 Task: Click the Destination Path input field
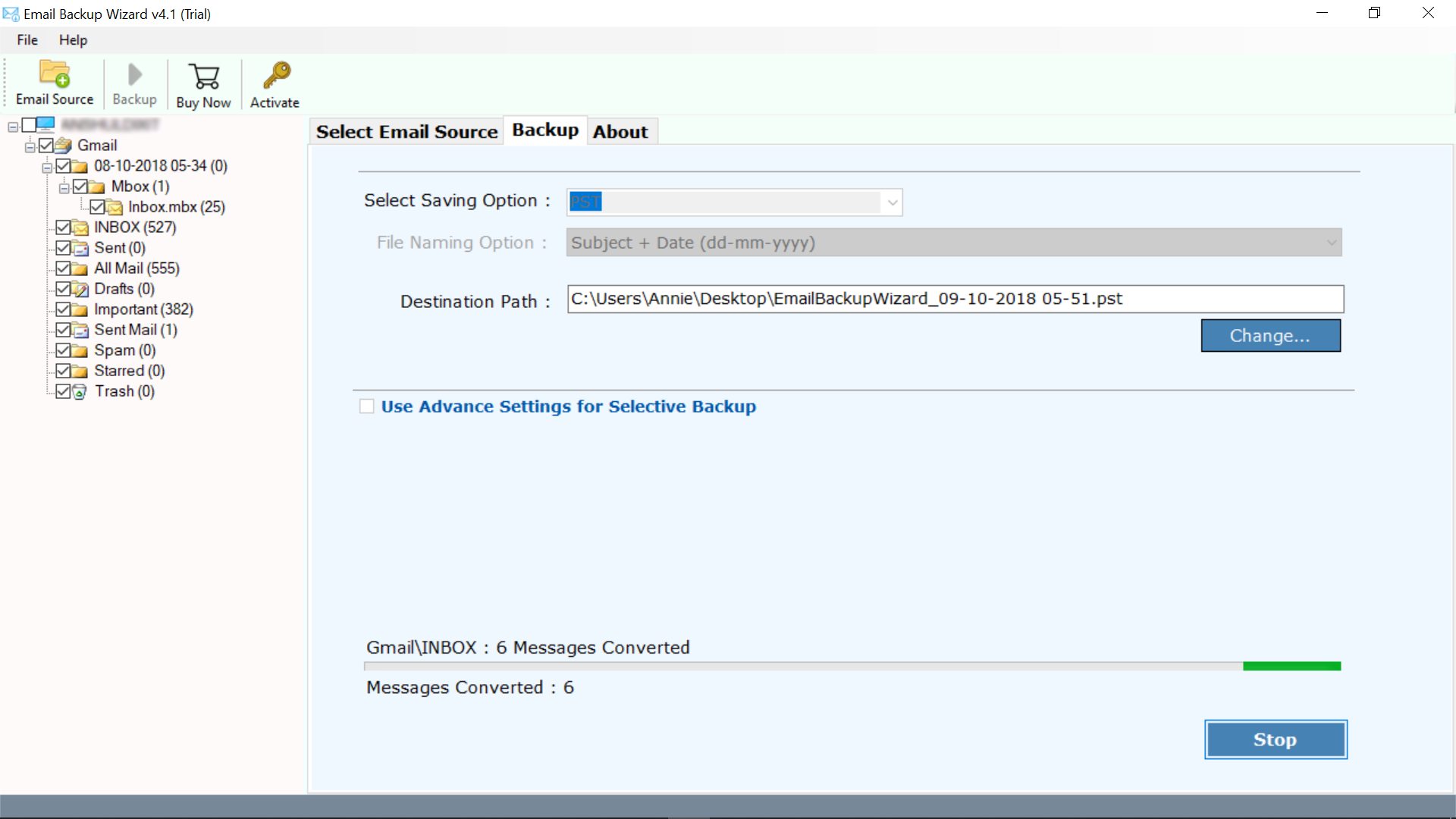coord(955,298)
